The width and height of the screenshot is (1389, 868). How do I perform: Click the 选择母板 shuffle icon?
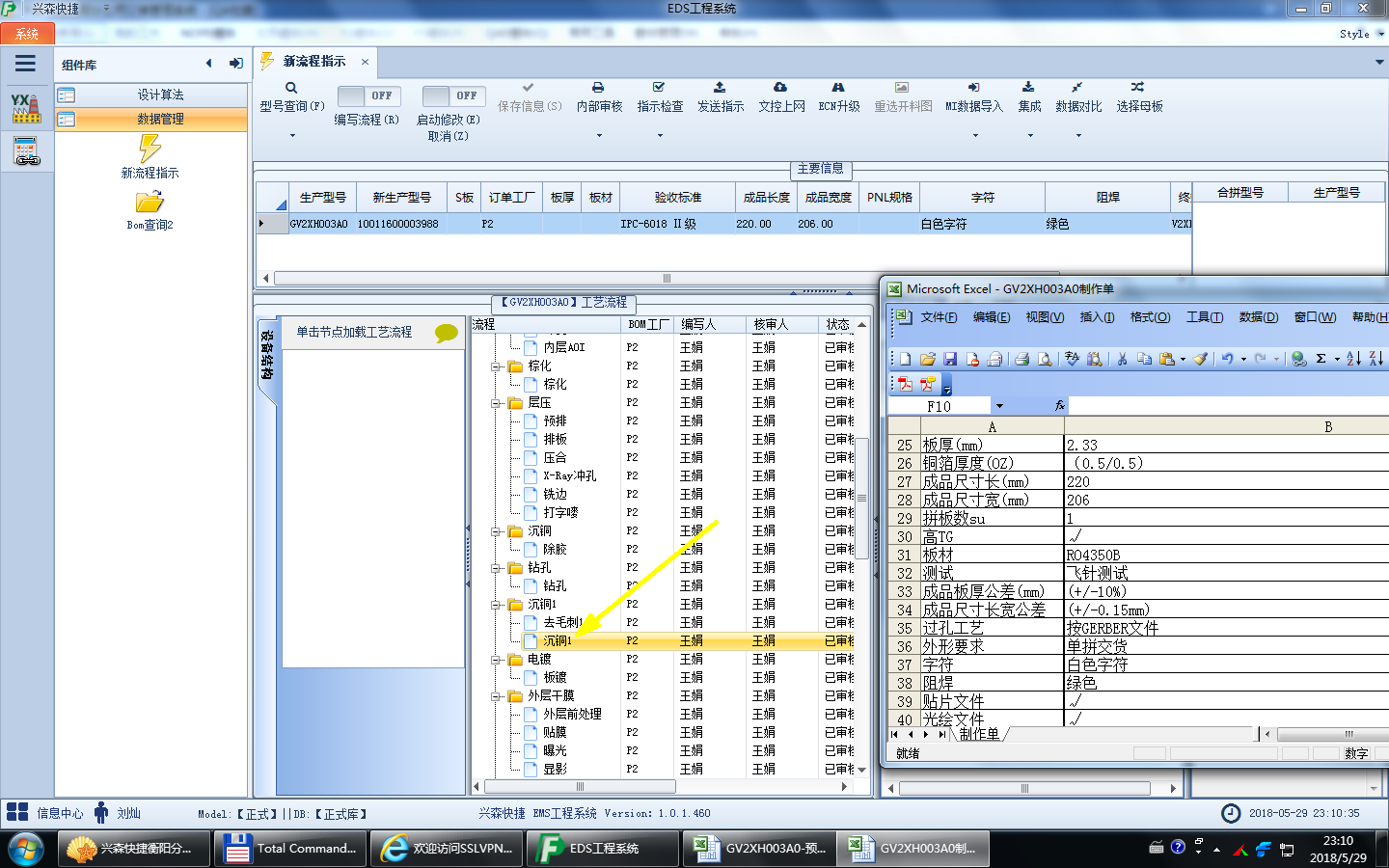click(x=1138, y=87)
